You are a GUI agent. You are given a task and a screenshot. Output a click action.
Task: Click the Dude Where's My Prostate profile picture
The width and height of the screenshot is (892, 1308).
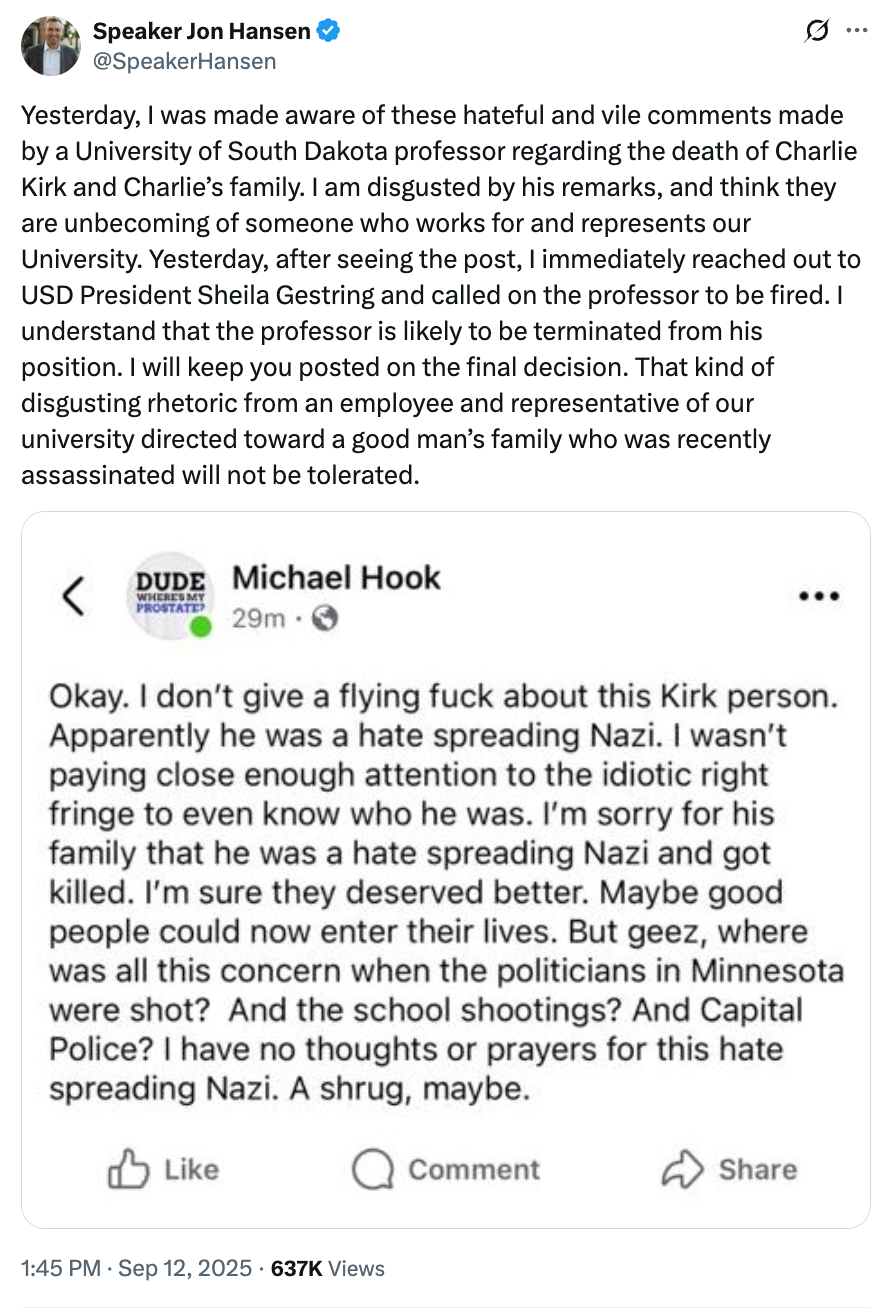tap(169, 594)
